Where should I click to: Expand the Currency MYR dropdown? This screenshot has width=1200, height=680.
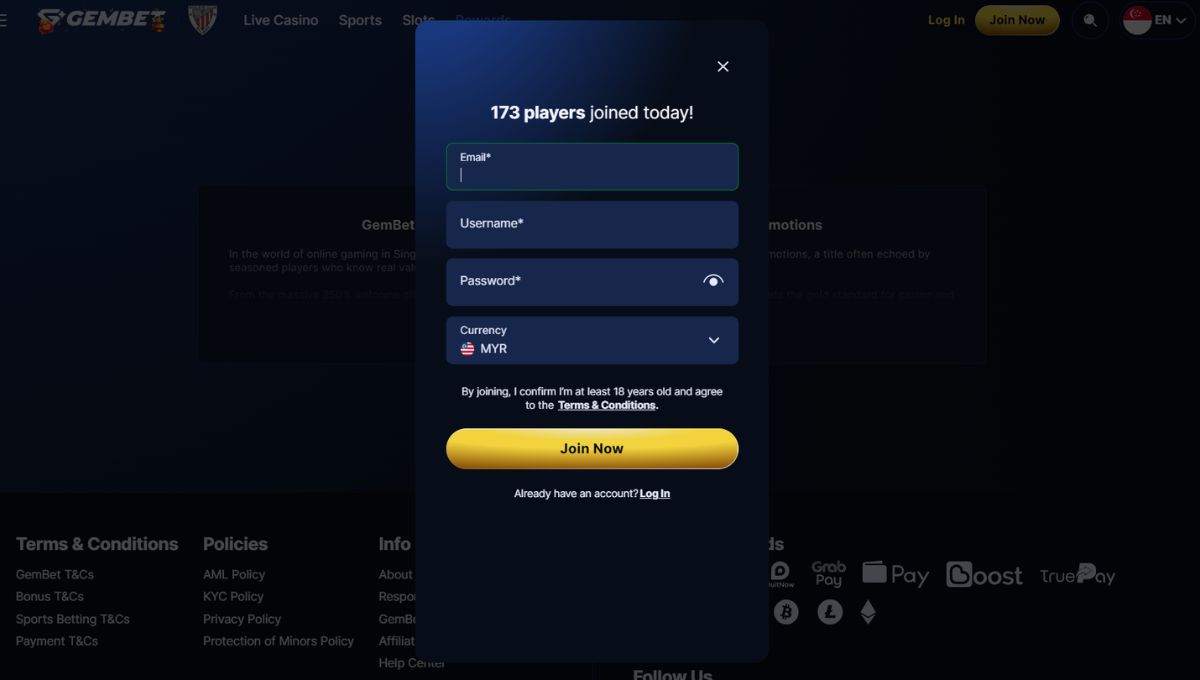click(x=592, y=340)
